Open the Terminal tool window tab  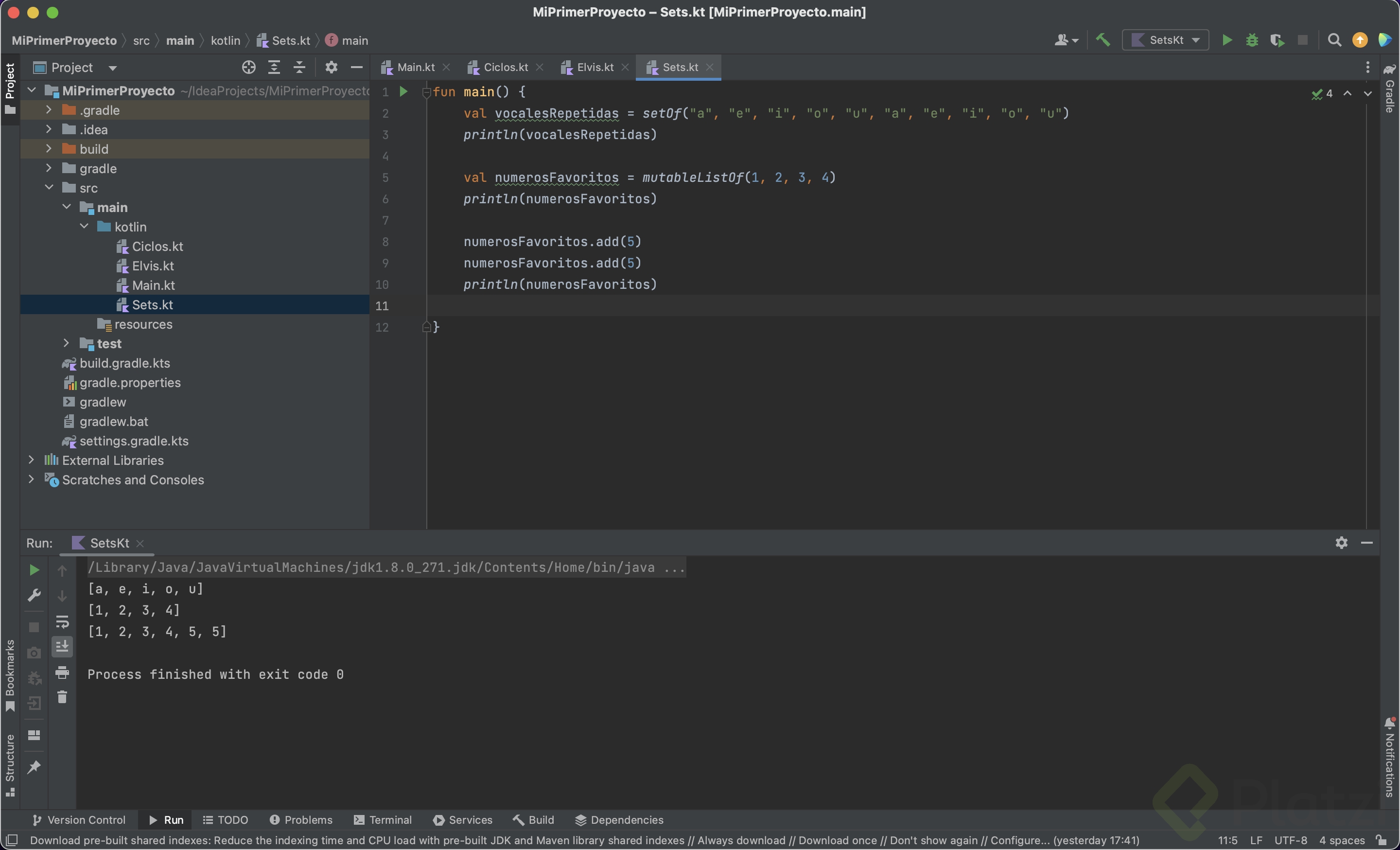pos(383,819)
